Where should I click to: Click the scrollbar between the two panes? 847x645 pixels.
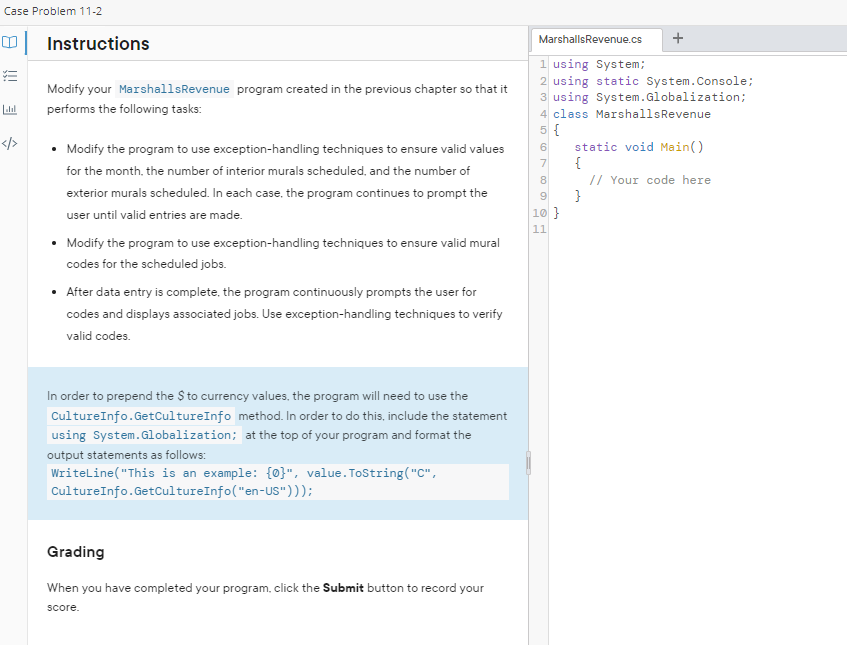(528, 463)
